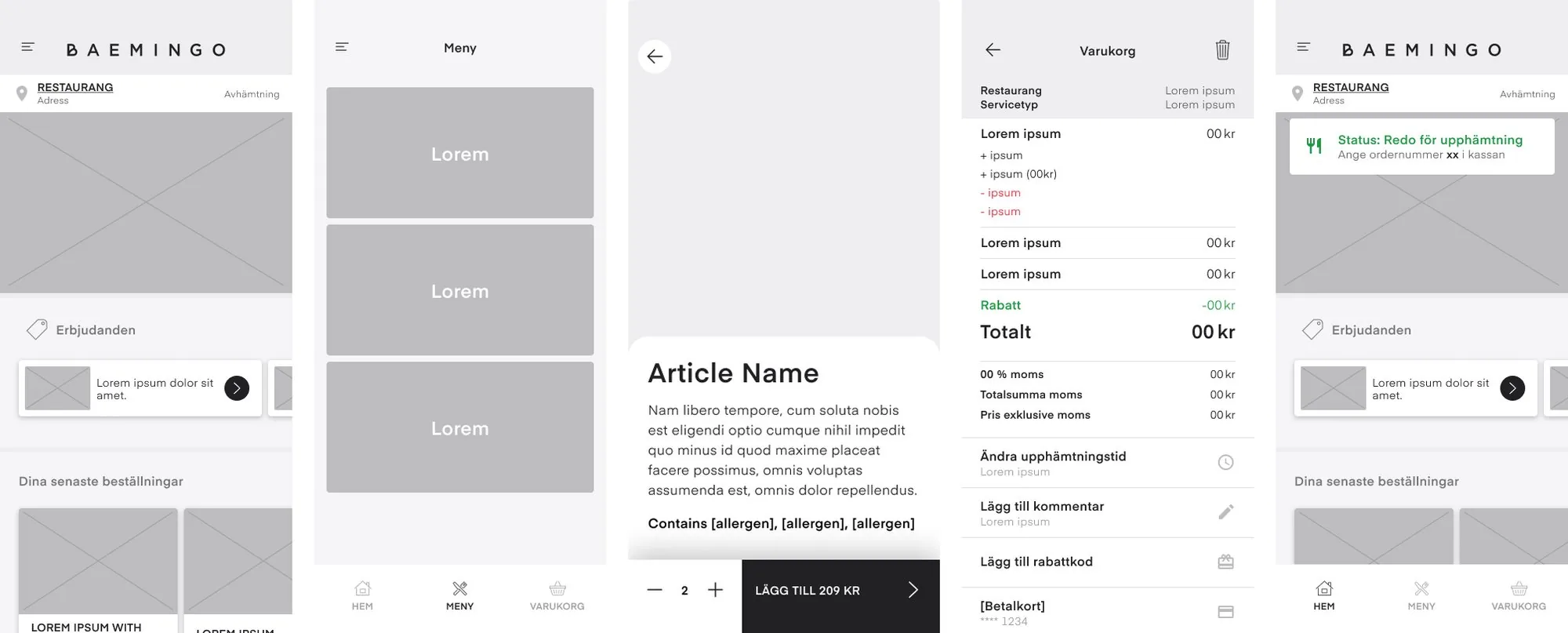Image resolution: width=1568 pixels, height=633 pixels.
Task: Select HEM tab on the Meny screen
Action: 362,595
